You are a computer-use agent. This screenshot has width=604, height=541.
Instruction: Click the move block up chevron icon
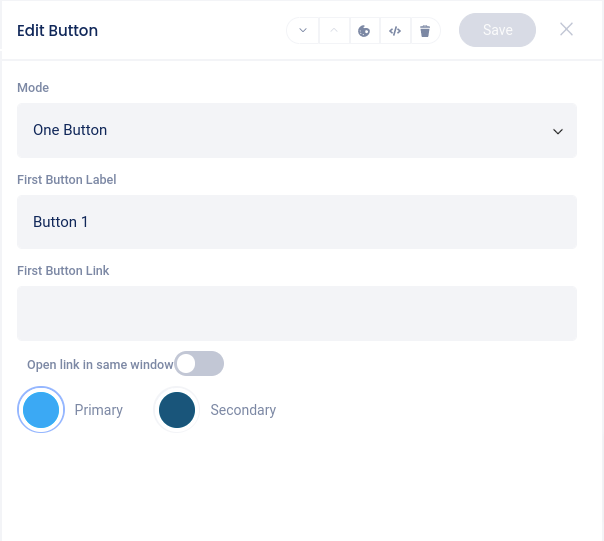coord(334,30)
